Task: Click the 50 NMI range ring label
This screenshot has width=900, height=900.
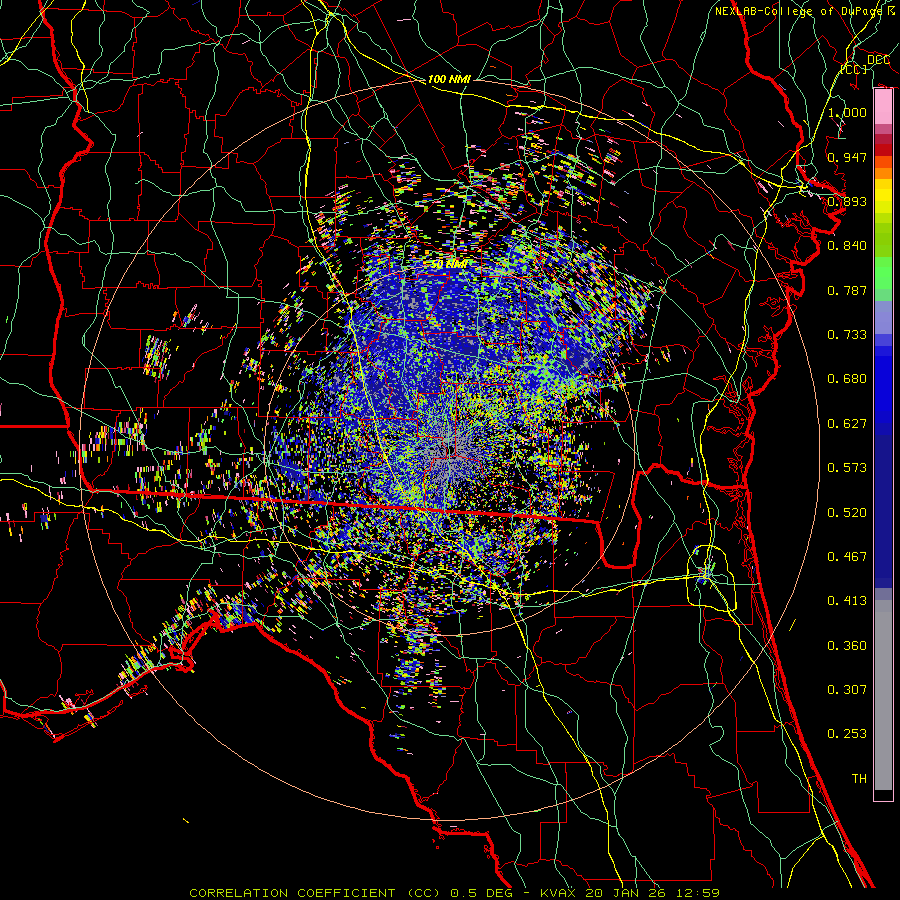Action: tap(449, 265)
